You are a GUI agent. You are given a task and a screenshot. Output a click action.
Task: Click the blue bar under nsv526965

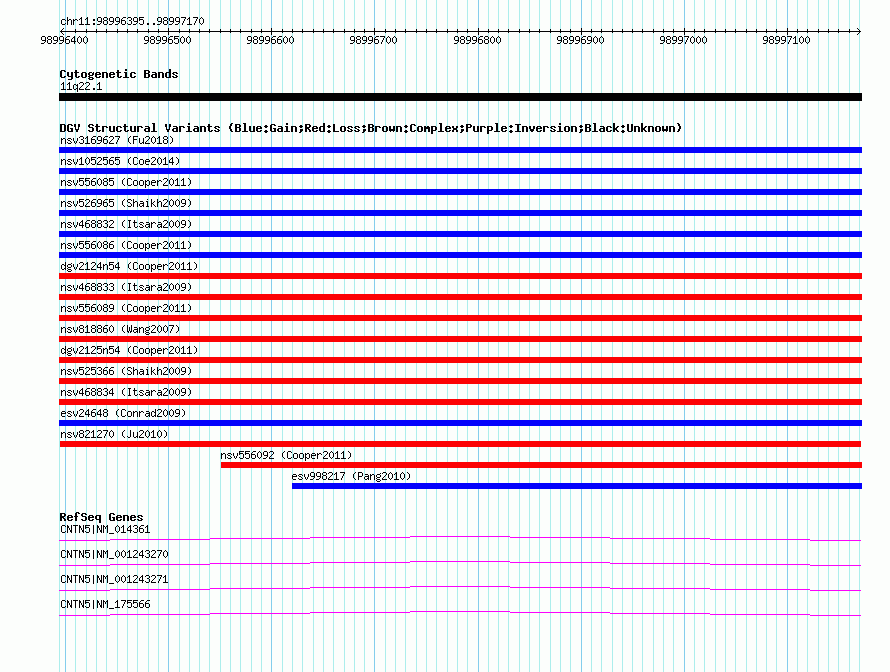(x=460, y=213)
